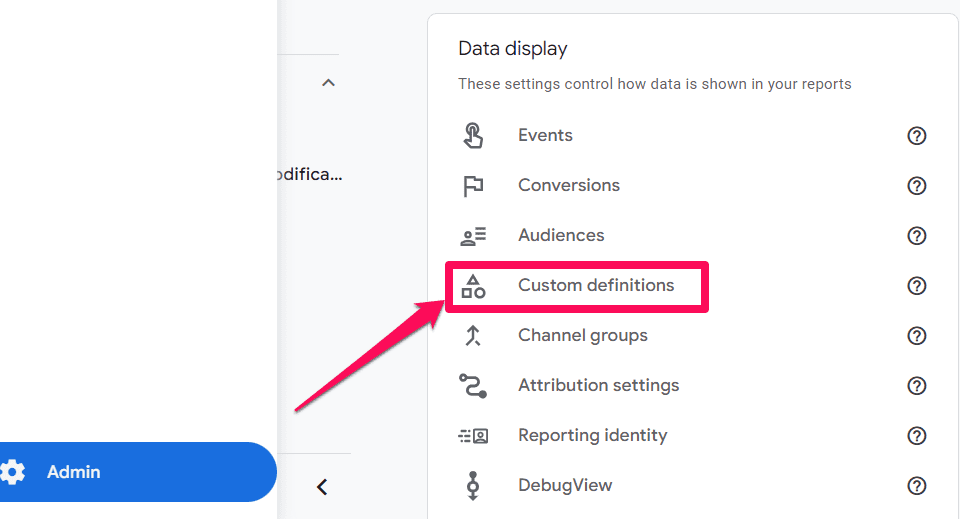Click the Conversions flag icon

473,186
